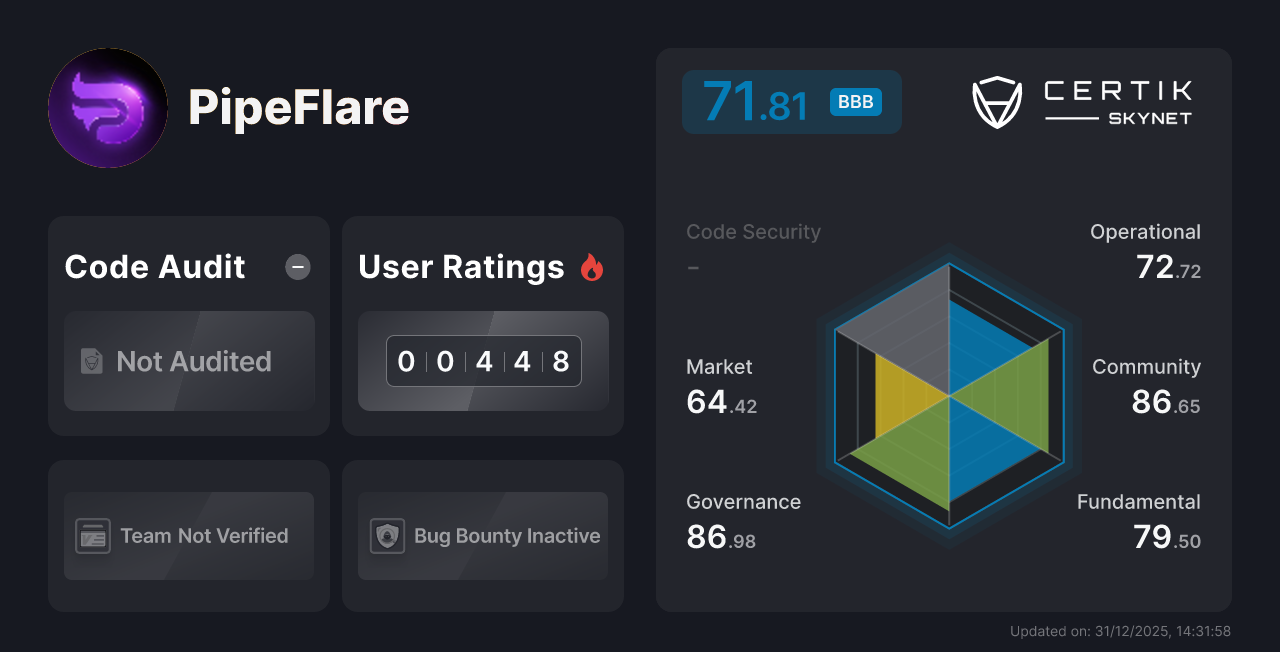Open the CertiK Skynet shield logo
1280x652 pixels.
[x=996, y=100]
